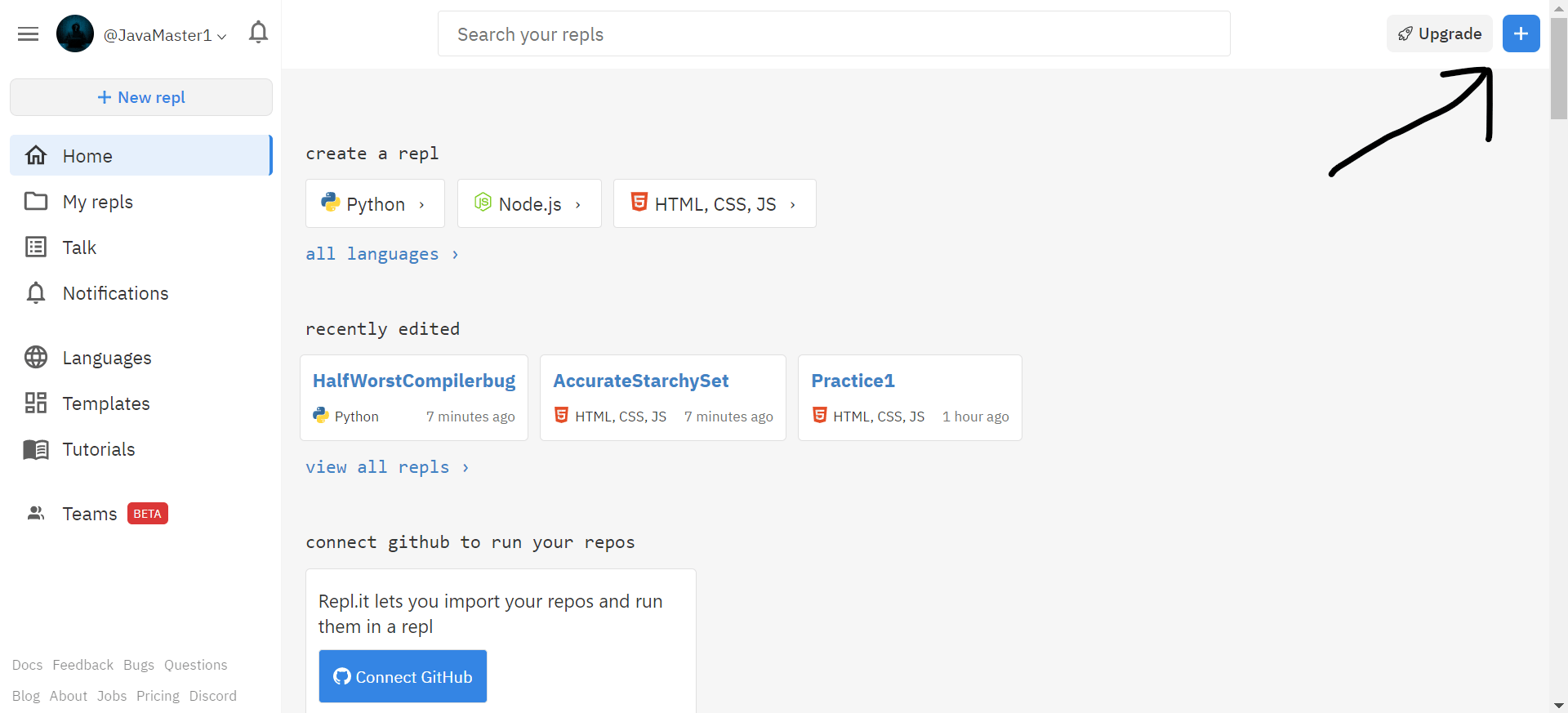Viewport: 1568px width, 713px height.
Task: Click the vertical scrollbar down arrow
Action: (x=1559, y=705)
